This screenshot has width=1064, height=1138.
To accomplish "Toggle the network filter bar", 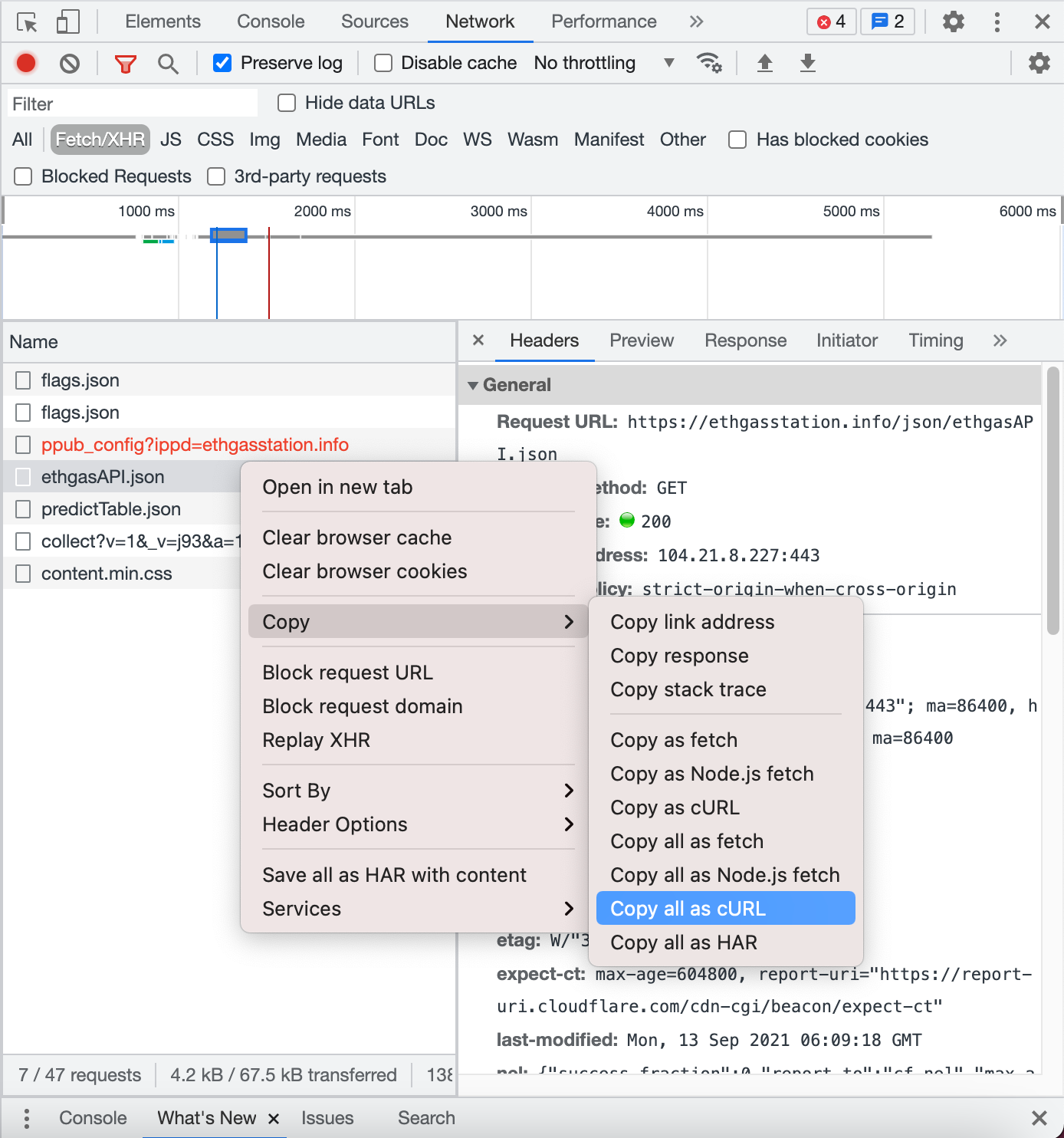I will pos(125,63).
